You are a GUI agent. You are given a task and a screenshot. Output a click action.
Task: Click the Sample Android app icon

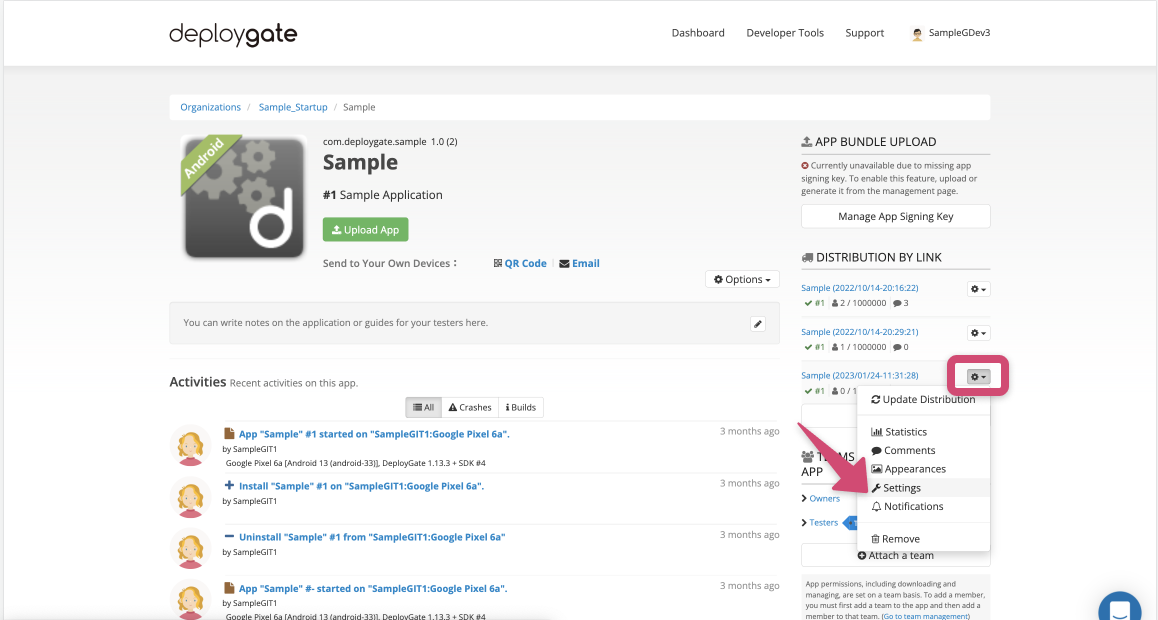(243, 197)
